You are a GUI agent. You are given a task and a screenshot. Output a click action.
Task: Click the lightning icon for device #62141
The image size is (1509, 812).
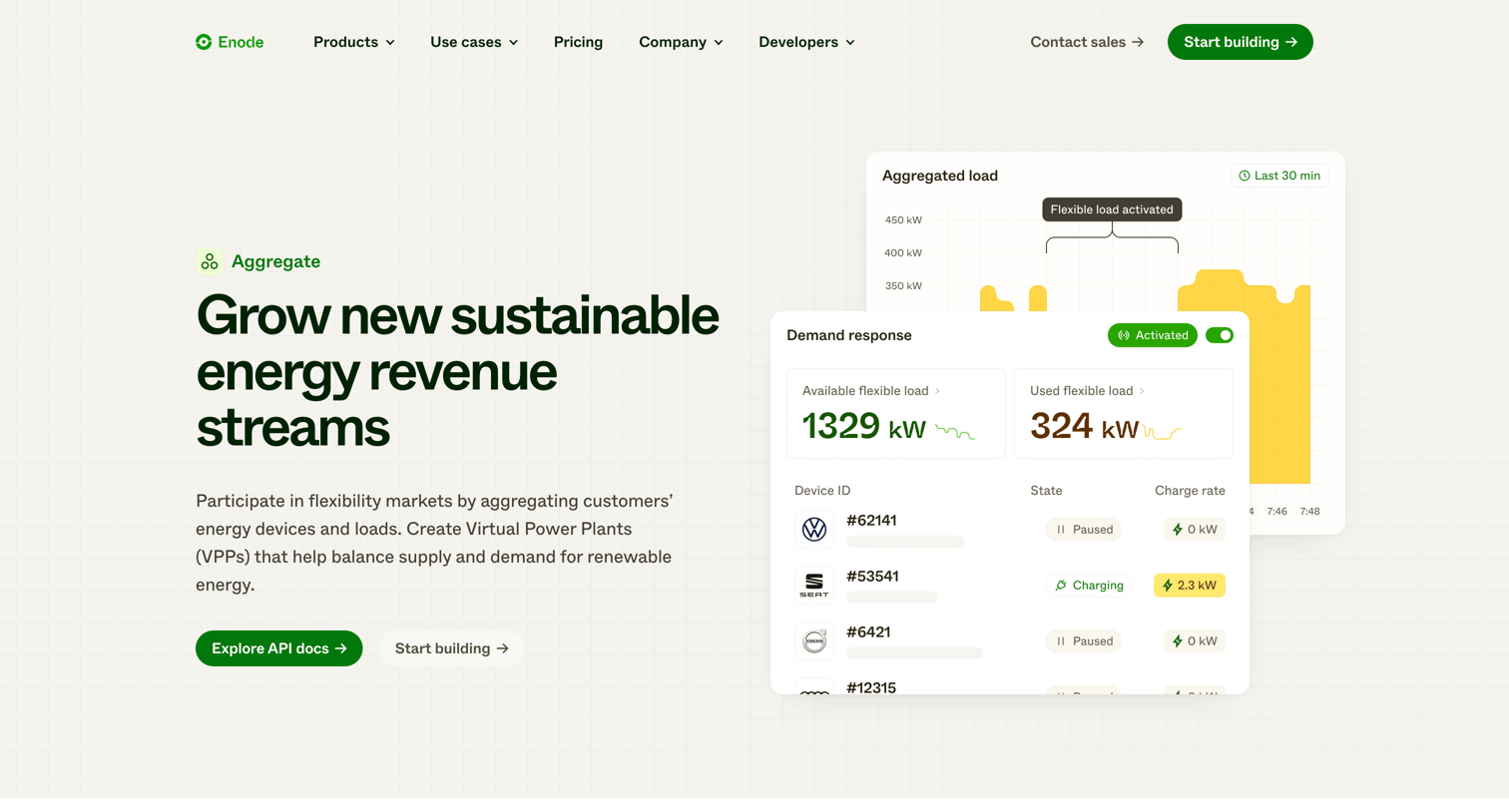click(1178, 530)
